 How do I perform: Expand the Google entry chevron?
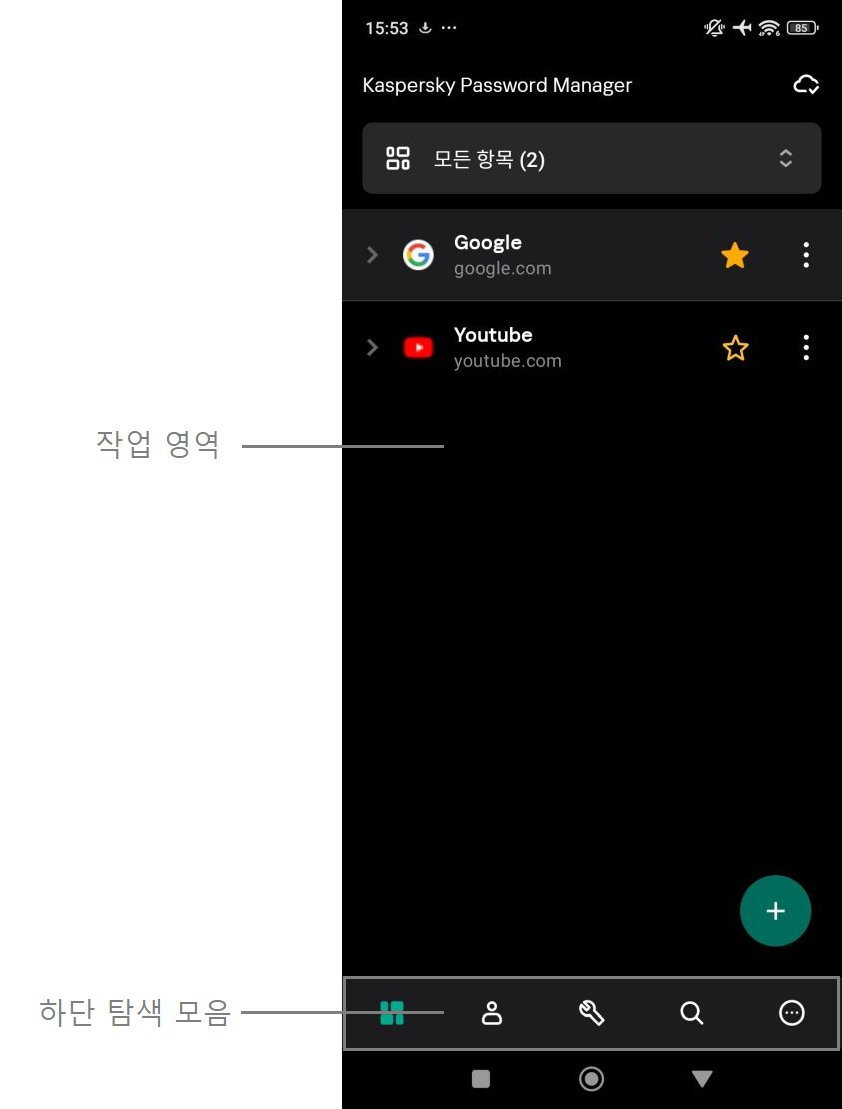pos(372,255)
